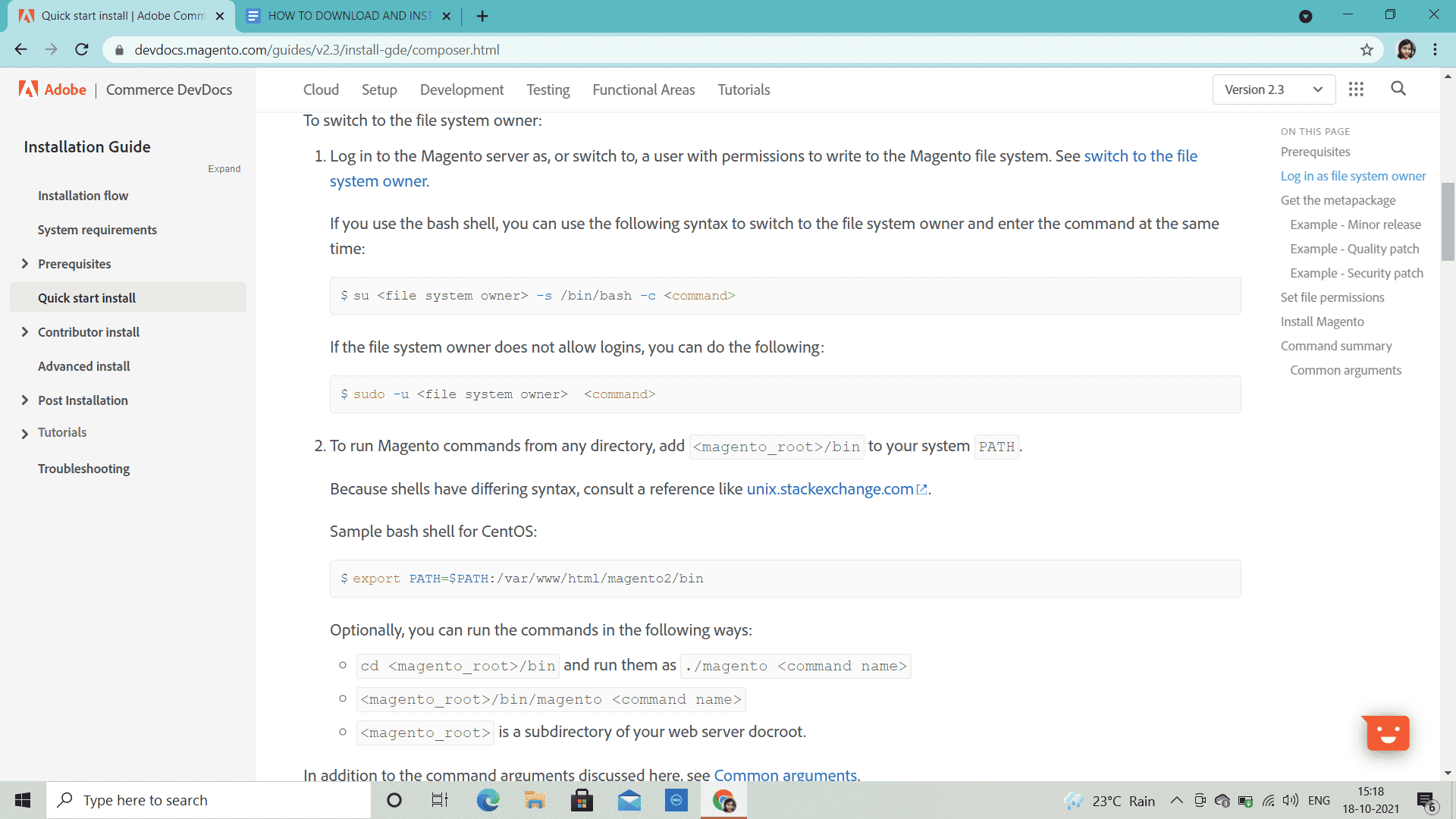Go to Installation flow in the sidebar
The width and height of the screenshot is (1456, 819).
83,195
